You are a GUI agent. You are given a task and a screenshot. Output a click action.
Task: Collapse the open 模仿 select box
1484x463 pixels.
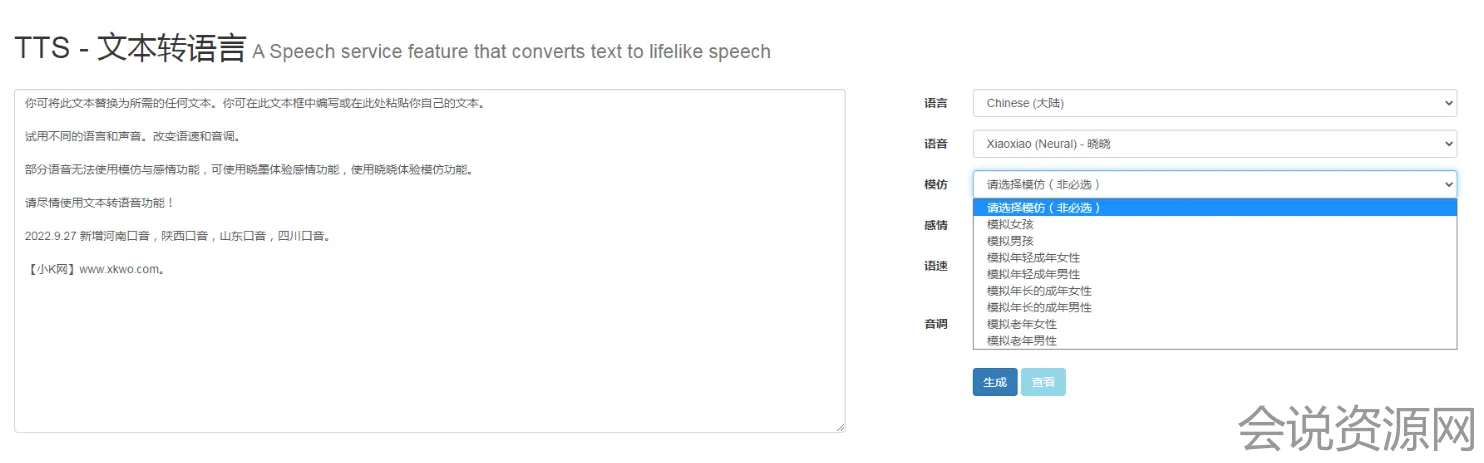[x=1214, y=184]
